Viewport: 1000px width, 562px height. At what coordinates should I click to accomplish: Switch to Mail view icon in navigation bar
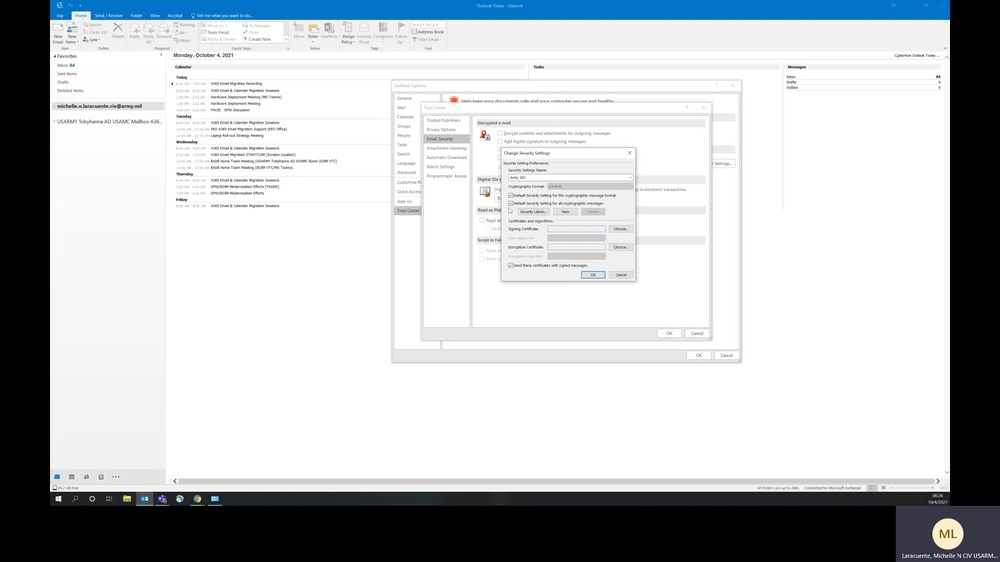coord(57,477)
